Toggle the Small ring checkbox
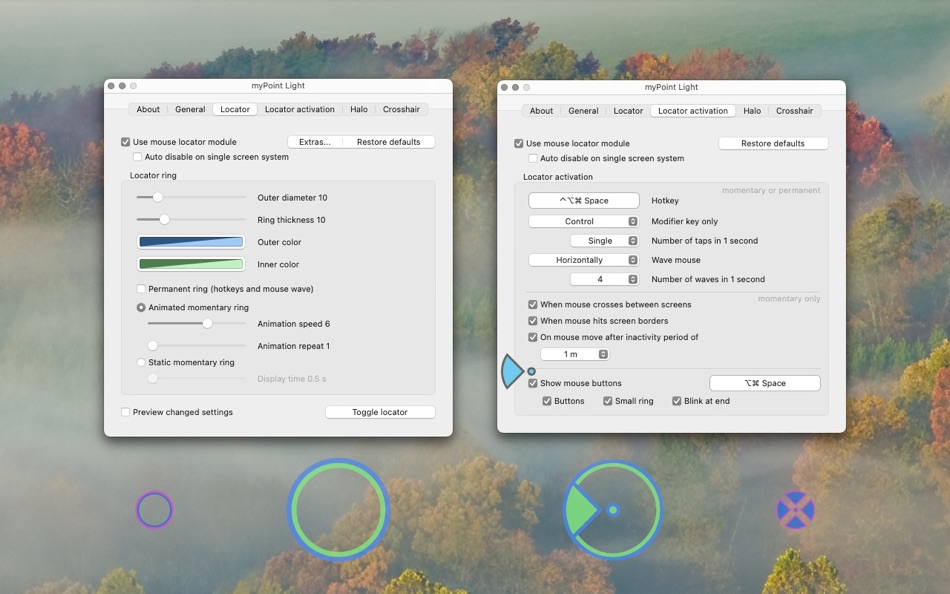The width and height of the screenshot is (950, 594). click(x=608, y=401)
